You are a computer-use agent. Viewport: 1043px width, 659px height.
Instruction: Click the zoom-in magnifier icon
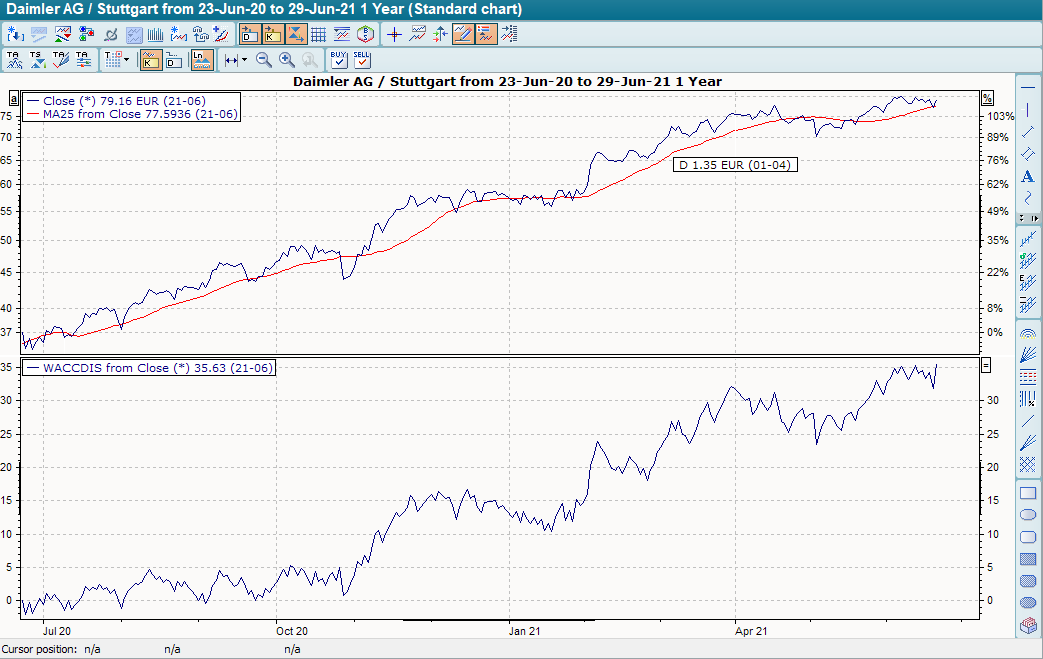pos(287,60)
